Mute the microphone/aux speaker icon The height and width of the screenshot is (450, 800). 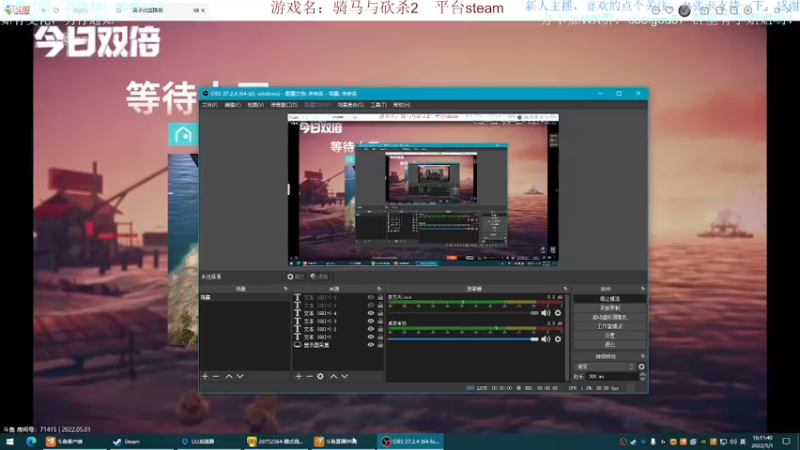click(x=545, y=313)
